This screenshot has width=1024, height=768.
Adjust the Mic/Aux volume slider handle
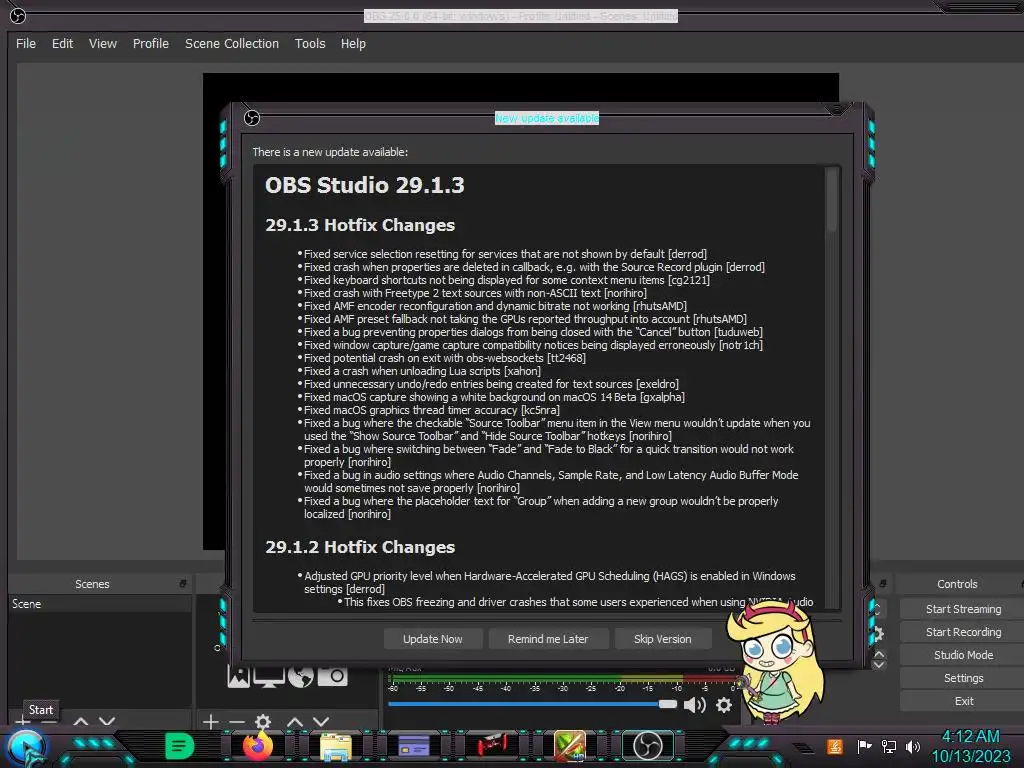[667, 704]
